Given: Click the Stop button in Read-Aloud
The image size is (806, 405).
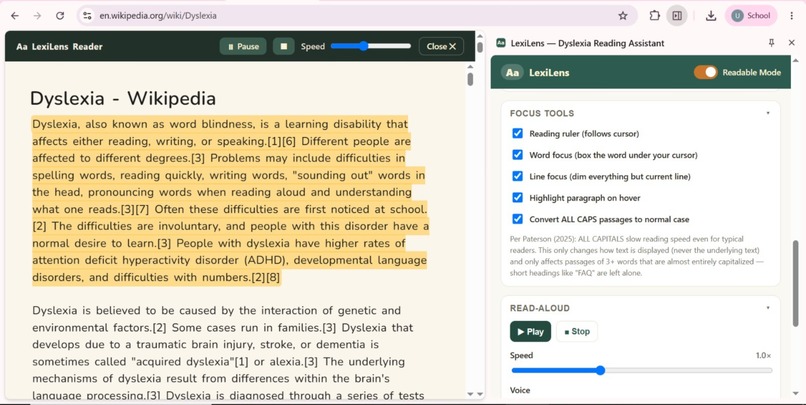Looking at the screenshot, I should coord(577,332).
